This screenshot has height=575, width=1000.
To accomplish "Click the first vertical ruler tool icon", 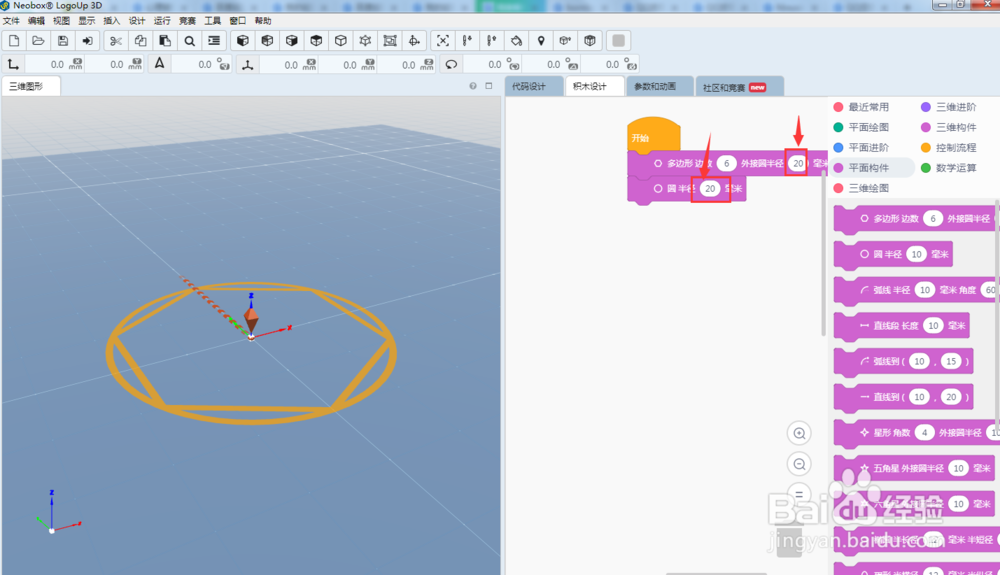I will tap(467, 41).
